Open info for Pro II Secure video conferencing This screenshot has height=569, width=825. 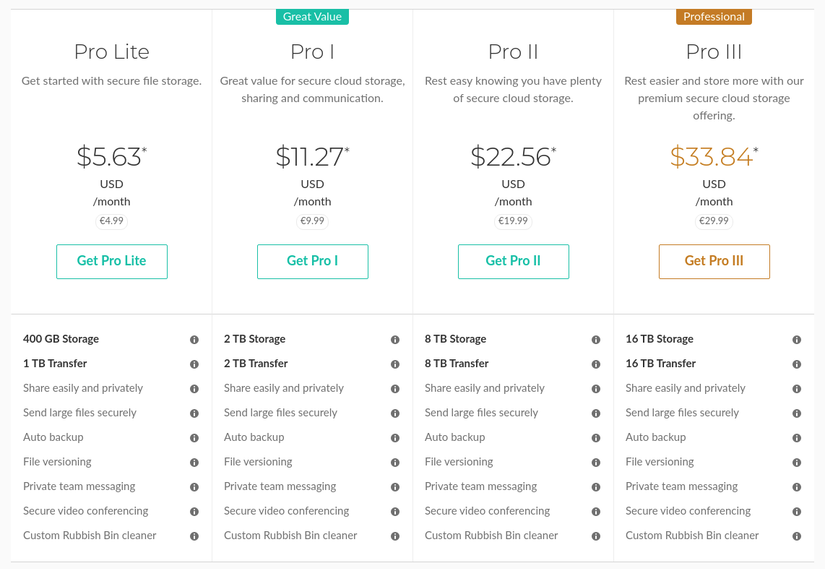[x=596, y=512]
